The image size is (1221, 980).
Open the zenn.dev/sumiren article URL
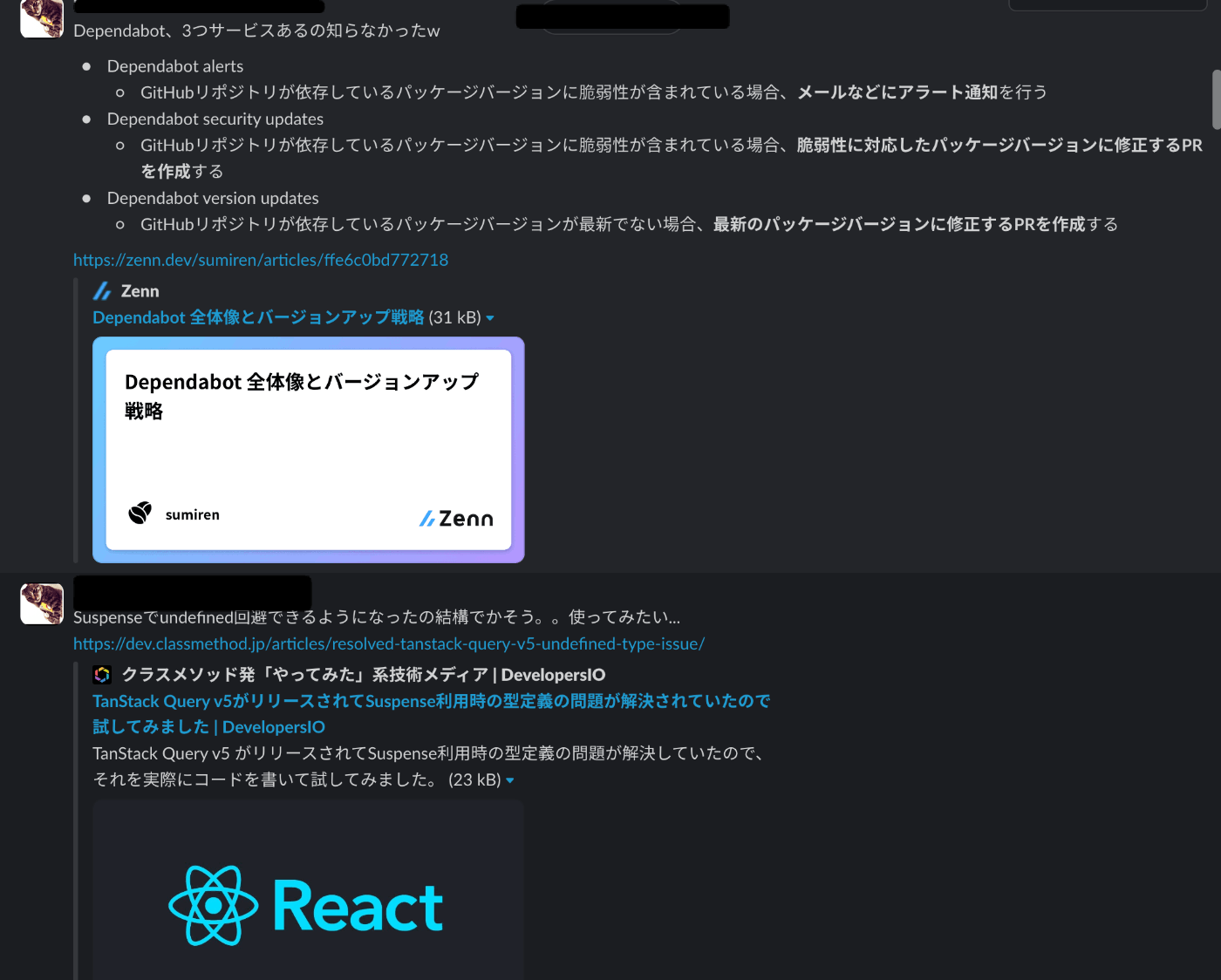click(261, 260)
